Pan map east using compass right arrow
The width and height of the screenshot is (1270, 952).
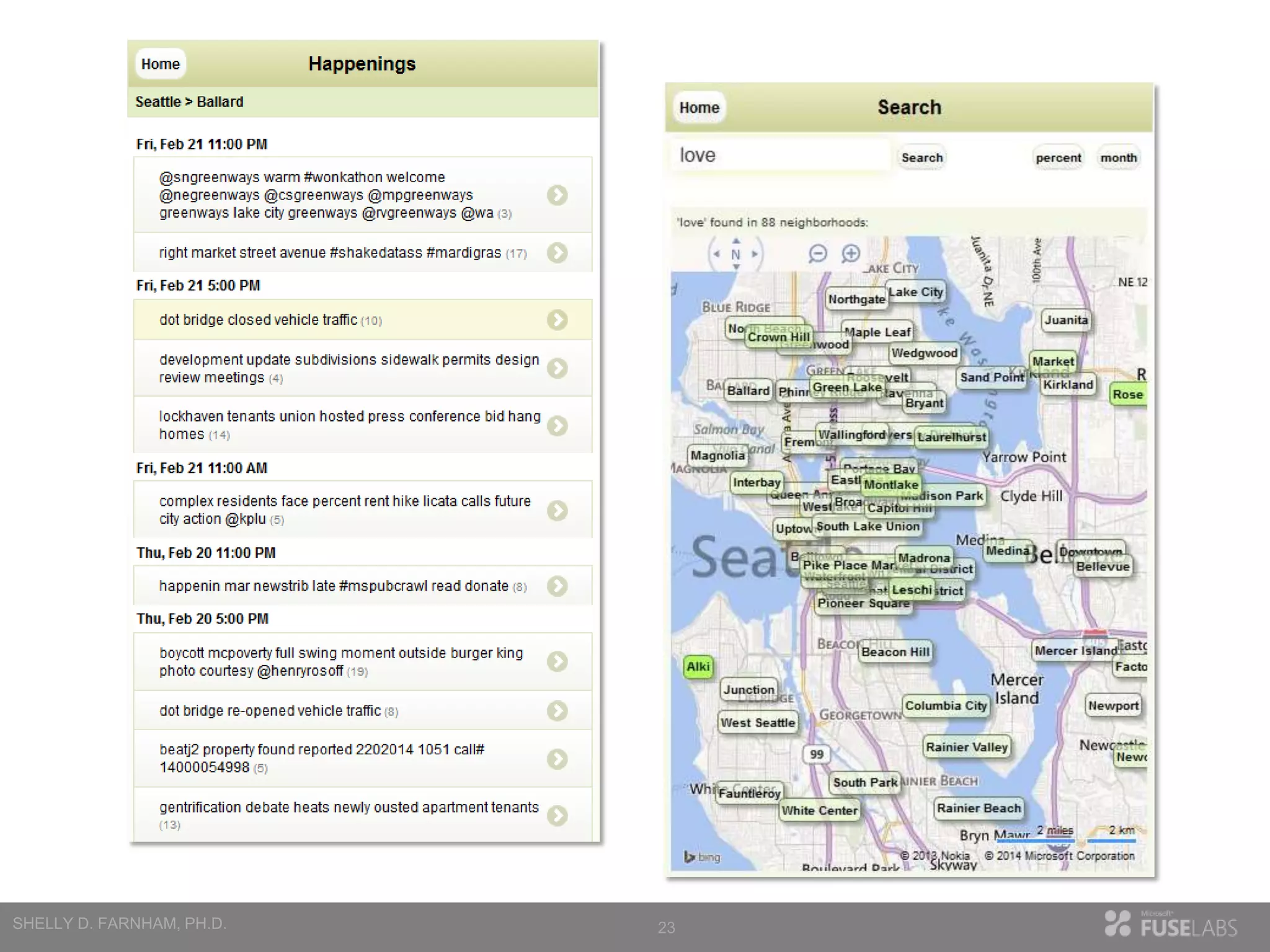[x=755, y=254]
